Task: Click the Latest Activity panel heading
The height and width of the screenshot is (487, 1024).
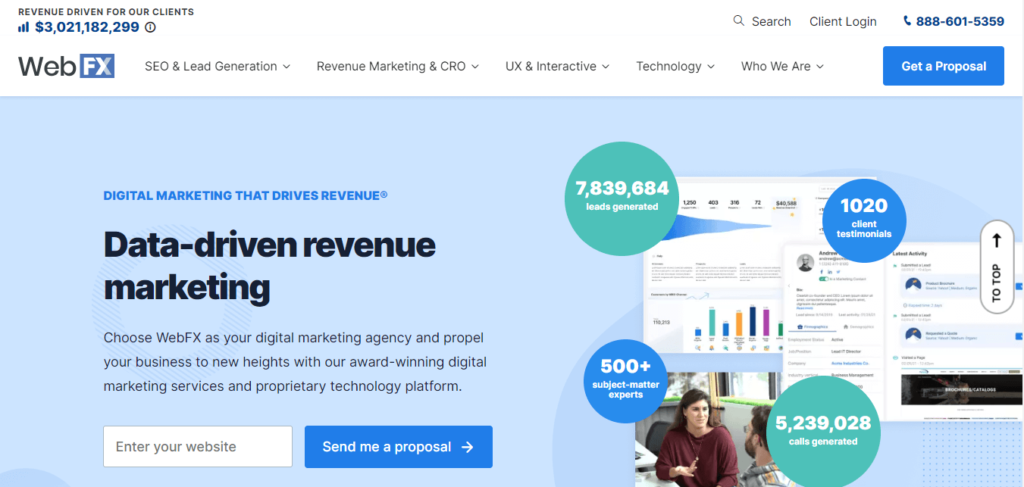Action: pos(910,253)
